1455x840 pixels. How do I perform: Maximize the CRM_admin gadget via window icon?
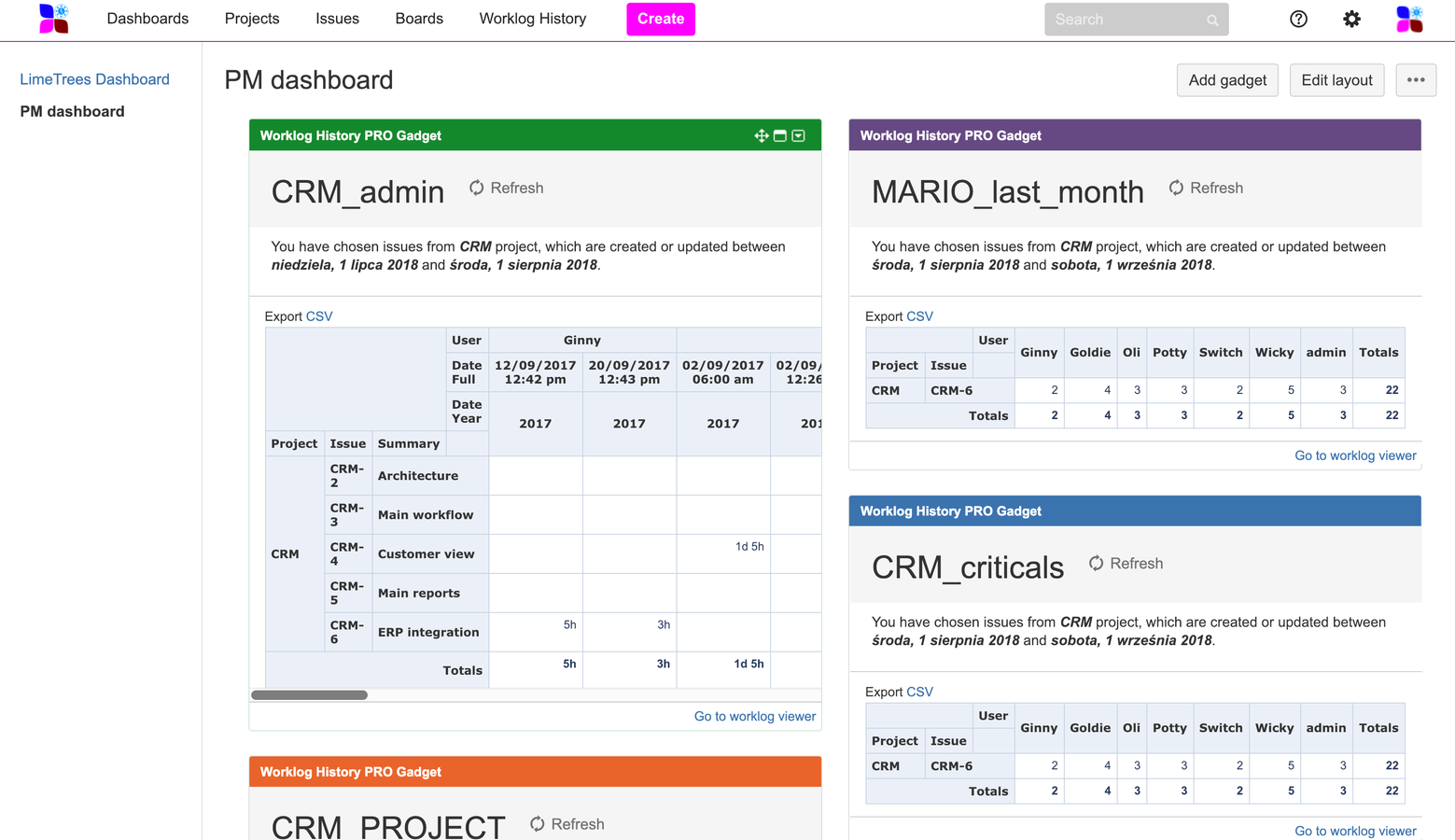coord(780,136)
